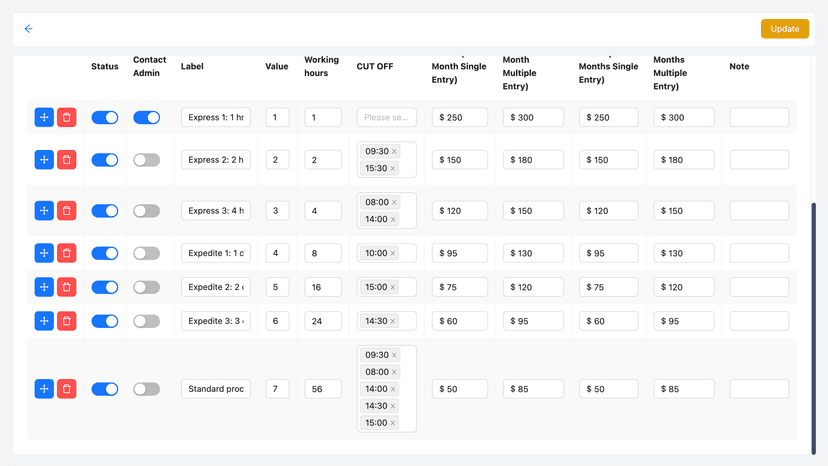Disable the Status toggle for Express 1
Image resolution: width=828 pixels, height=466 pixels.
click(105, 117)
